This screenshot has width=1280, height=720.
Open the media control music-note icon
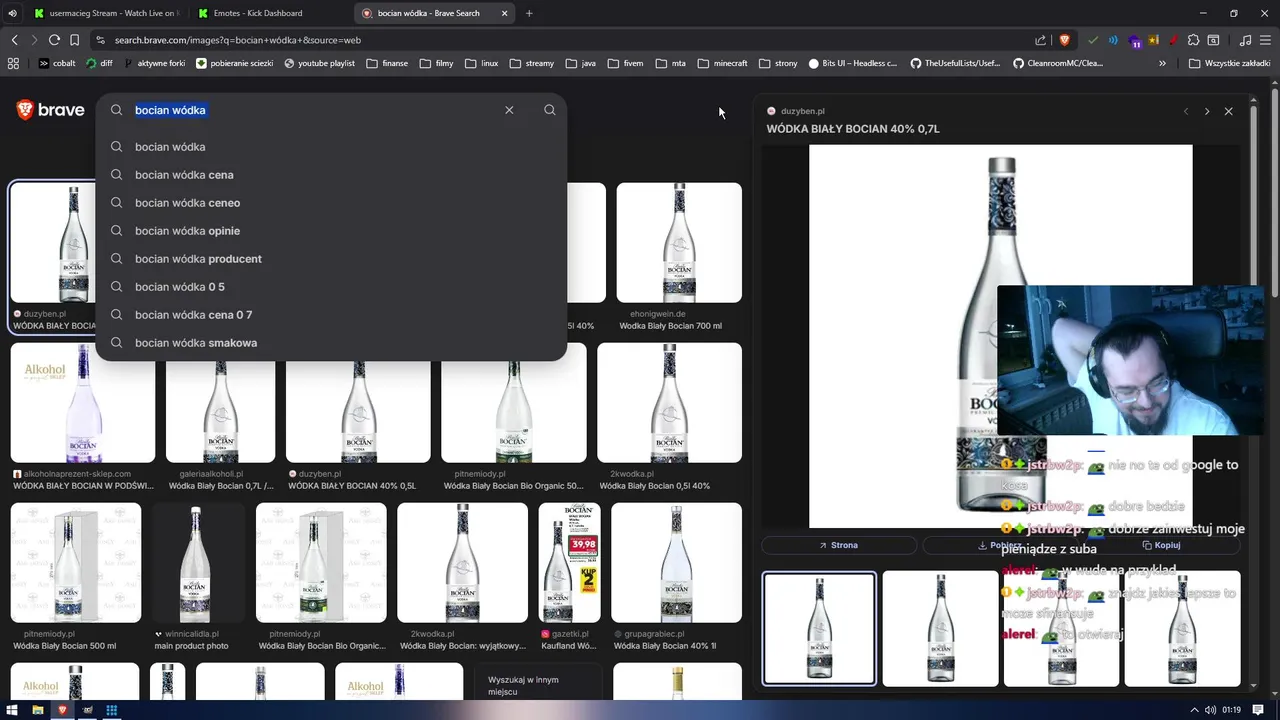pyautogui.click(x=1245, y=40)
